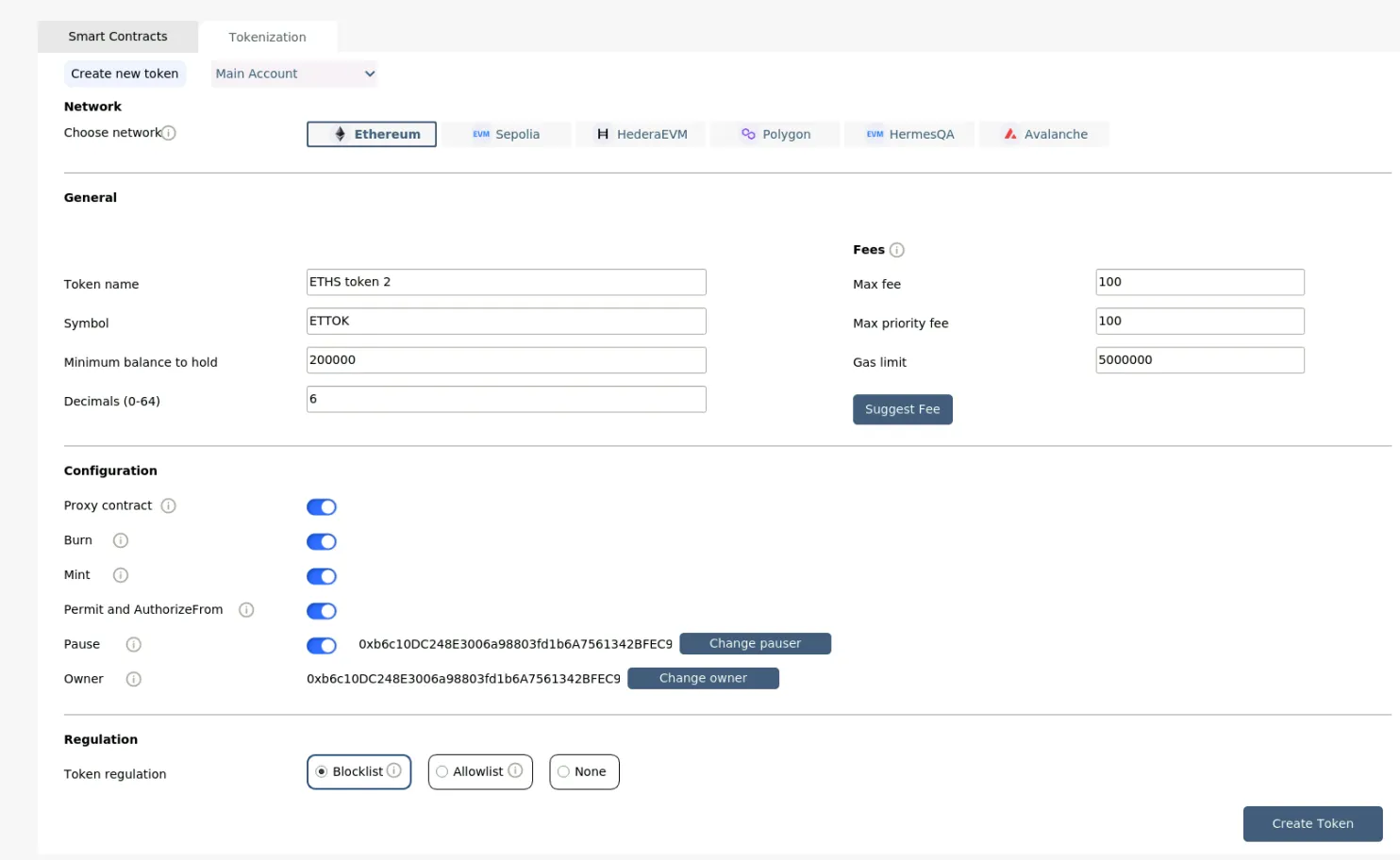This screenshot has width=1400, height=860.
Task: Select the Blocklist regulation option
Action: click(359, 772)
